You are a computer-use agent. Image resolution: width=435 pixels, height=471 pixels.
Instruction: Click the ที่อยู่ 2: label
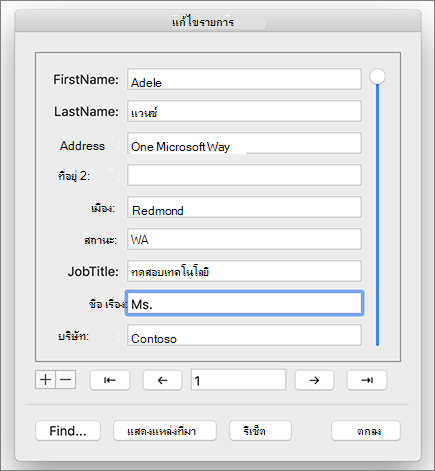pos(74,175)
